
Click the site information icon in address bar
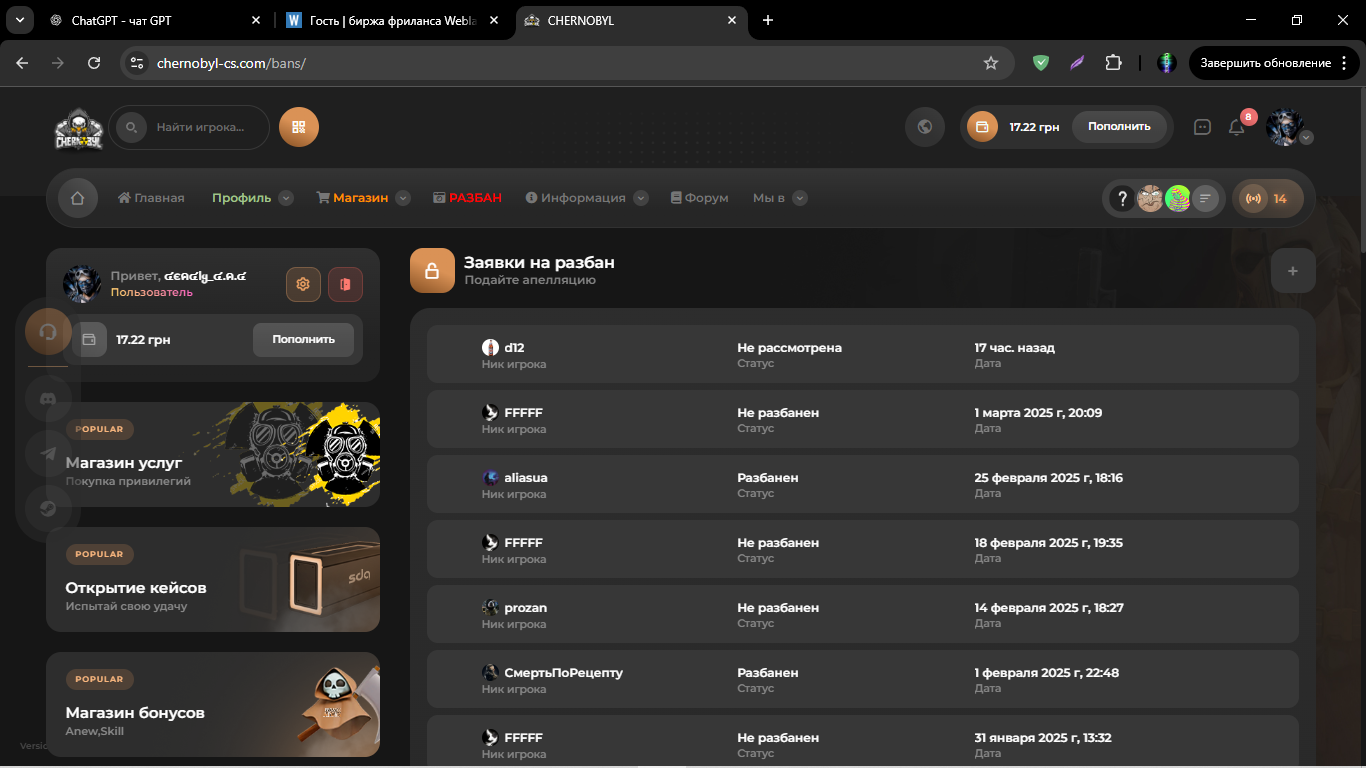pos(138,63)
